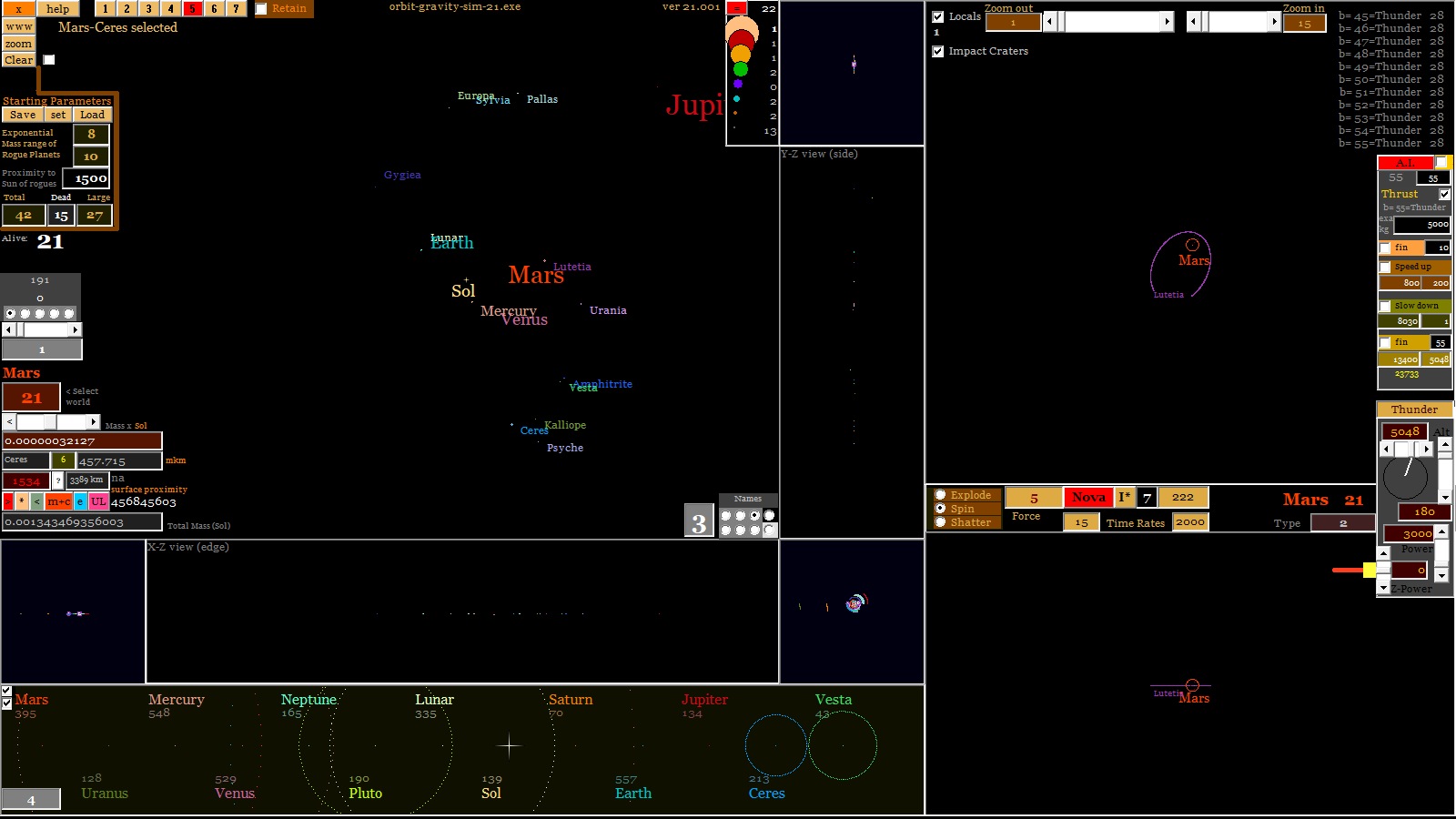This screenshot has height=819, width=1456.
Task: Click Alt scrollbar down arrow in Thunder panel
Action: pyautogui.click(x=1444, y=497)
